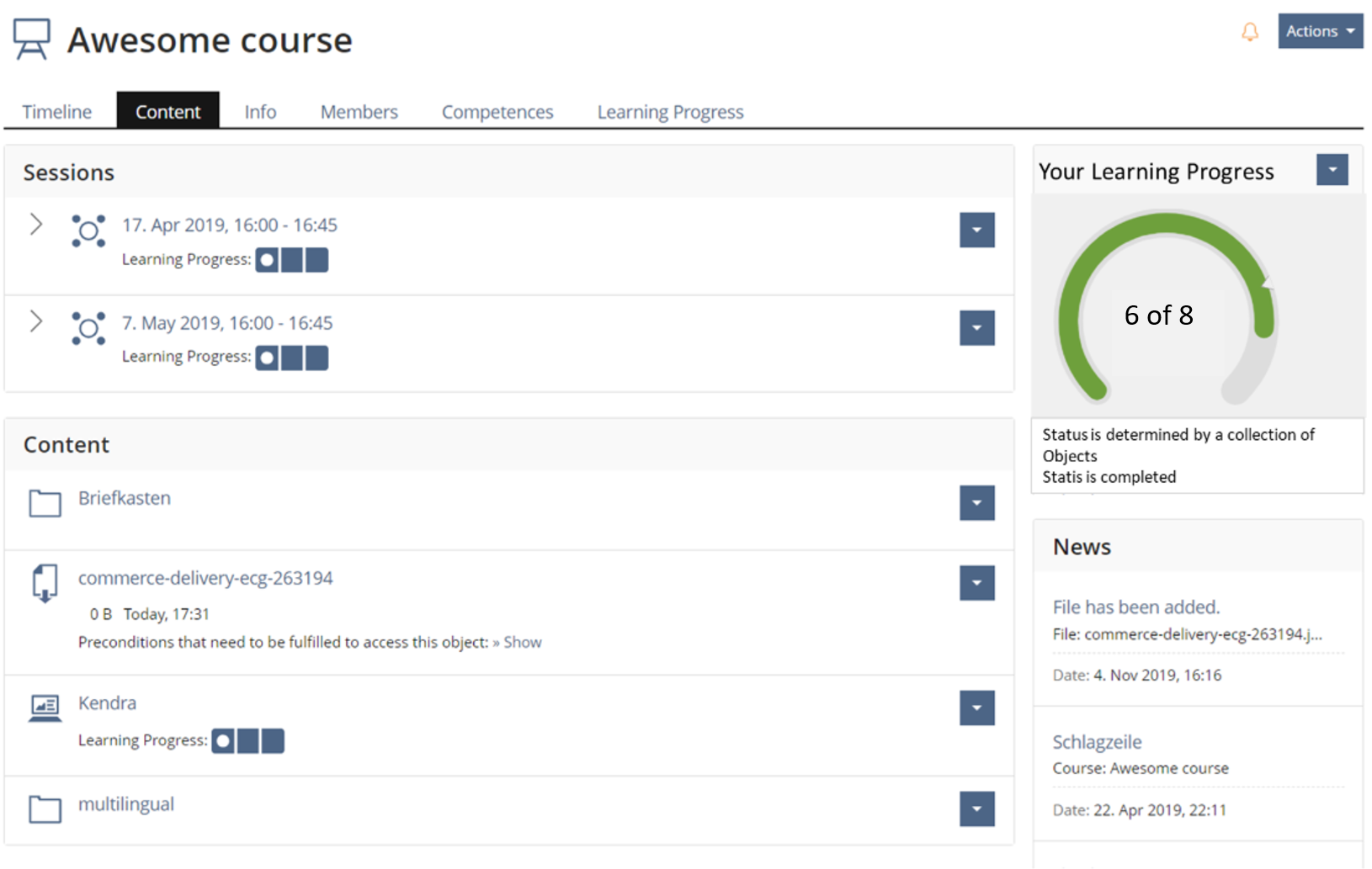
Task: Click the course icon beside Awesome course
Action: pyautogui.click(x=32, y=40)
